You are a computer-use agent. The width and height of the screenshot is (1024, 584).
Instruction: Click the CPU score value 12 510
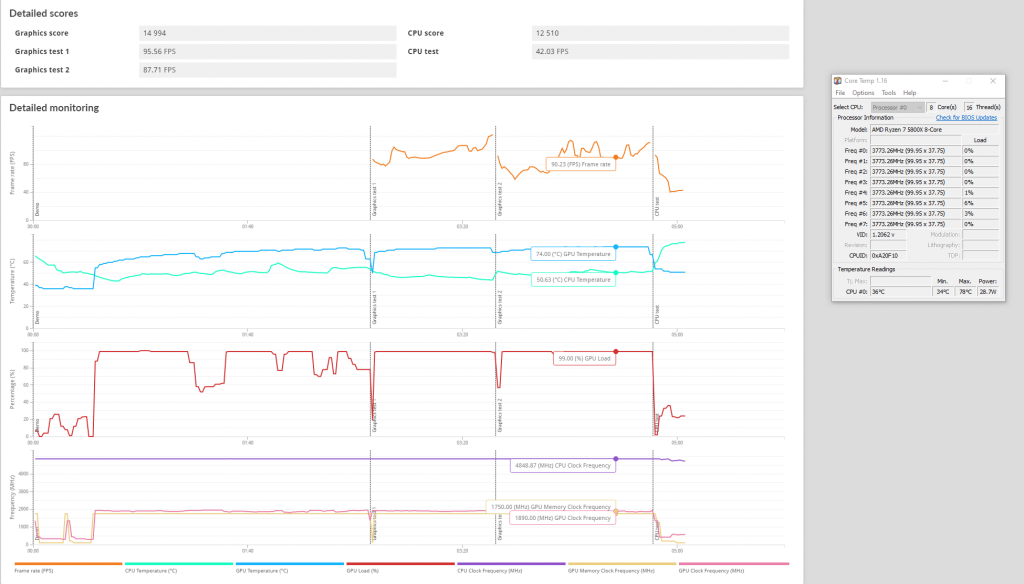point(660,33)
